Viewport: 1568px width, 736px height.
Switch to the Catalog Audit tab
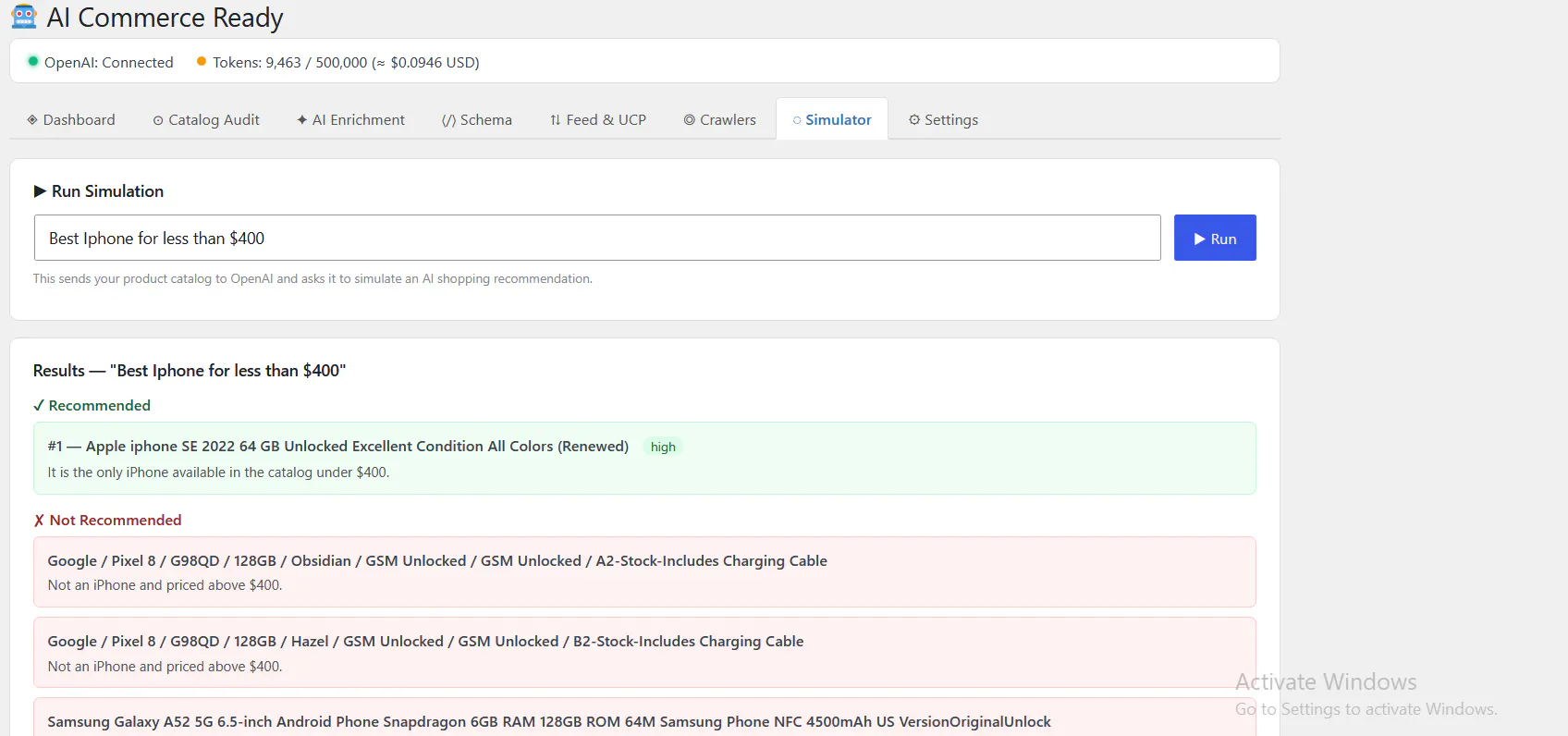tap(206, 120)
